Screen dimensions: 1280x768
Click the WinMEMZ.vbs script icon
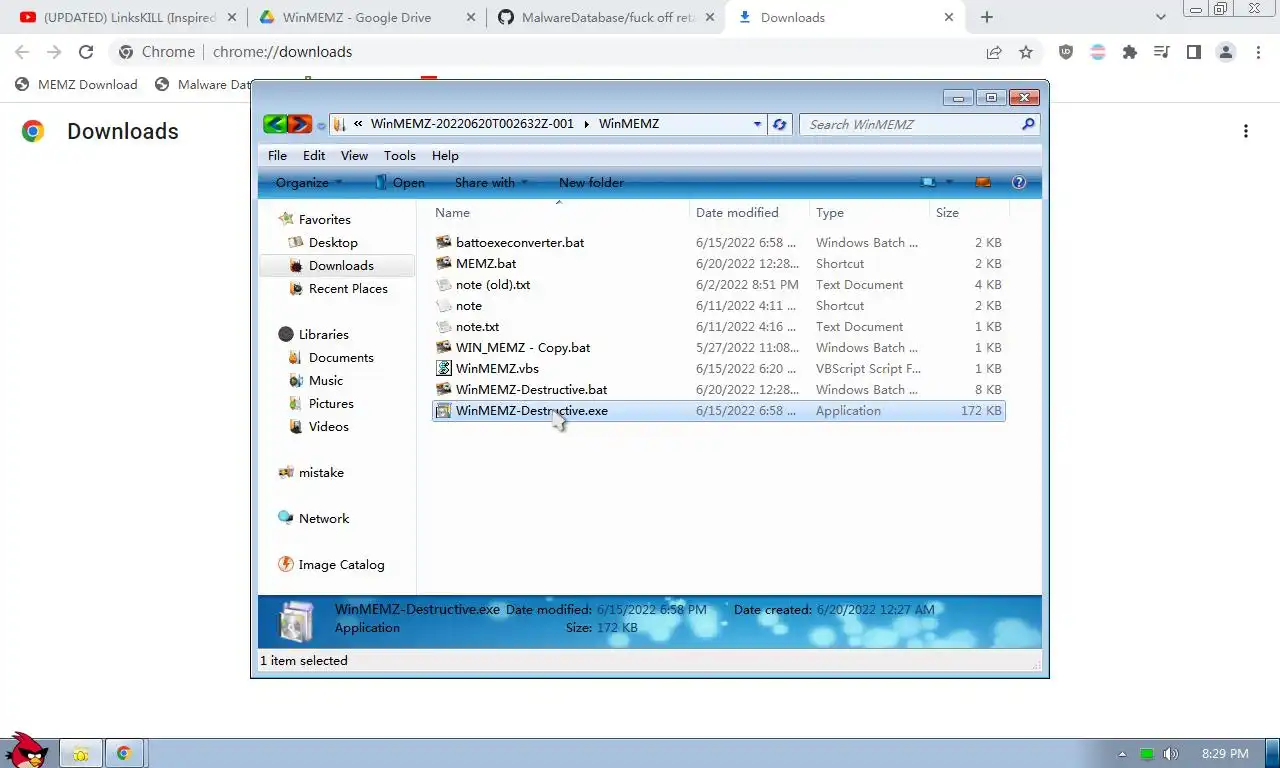(445, 368)
